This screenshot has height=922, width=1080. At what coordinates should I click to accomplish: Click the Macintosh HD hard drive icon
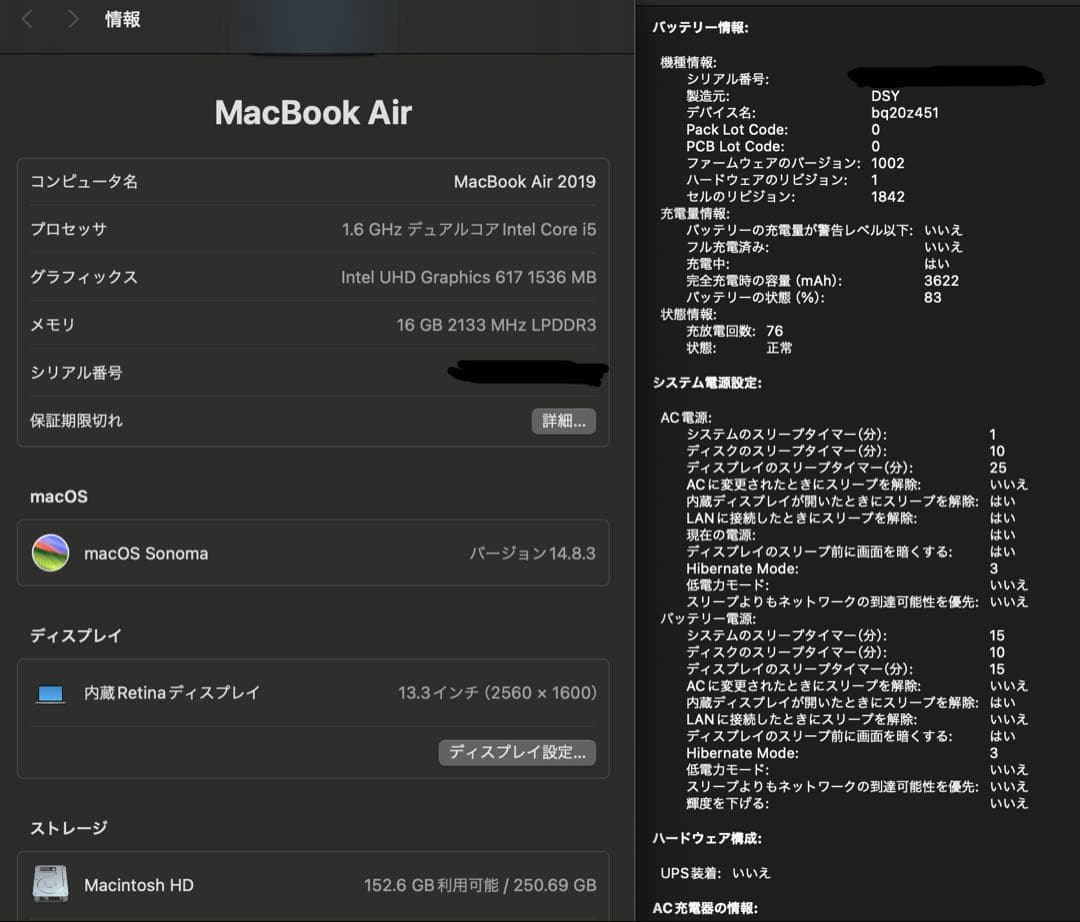coord(48,885)
